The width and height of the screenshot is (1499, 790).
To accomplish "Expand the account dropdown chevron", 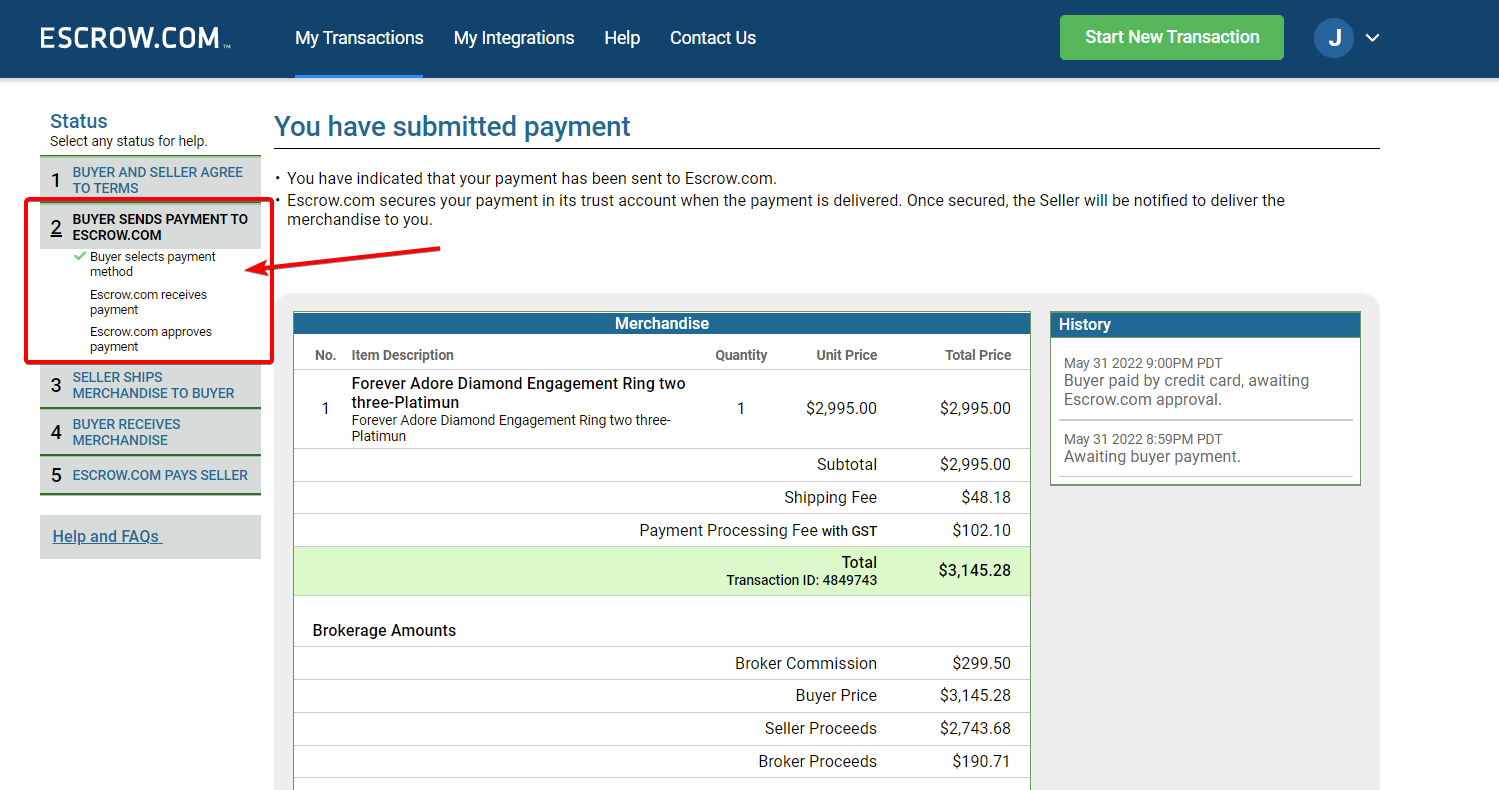I will click(x=1373, y=38).
